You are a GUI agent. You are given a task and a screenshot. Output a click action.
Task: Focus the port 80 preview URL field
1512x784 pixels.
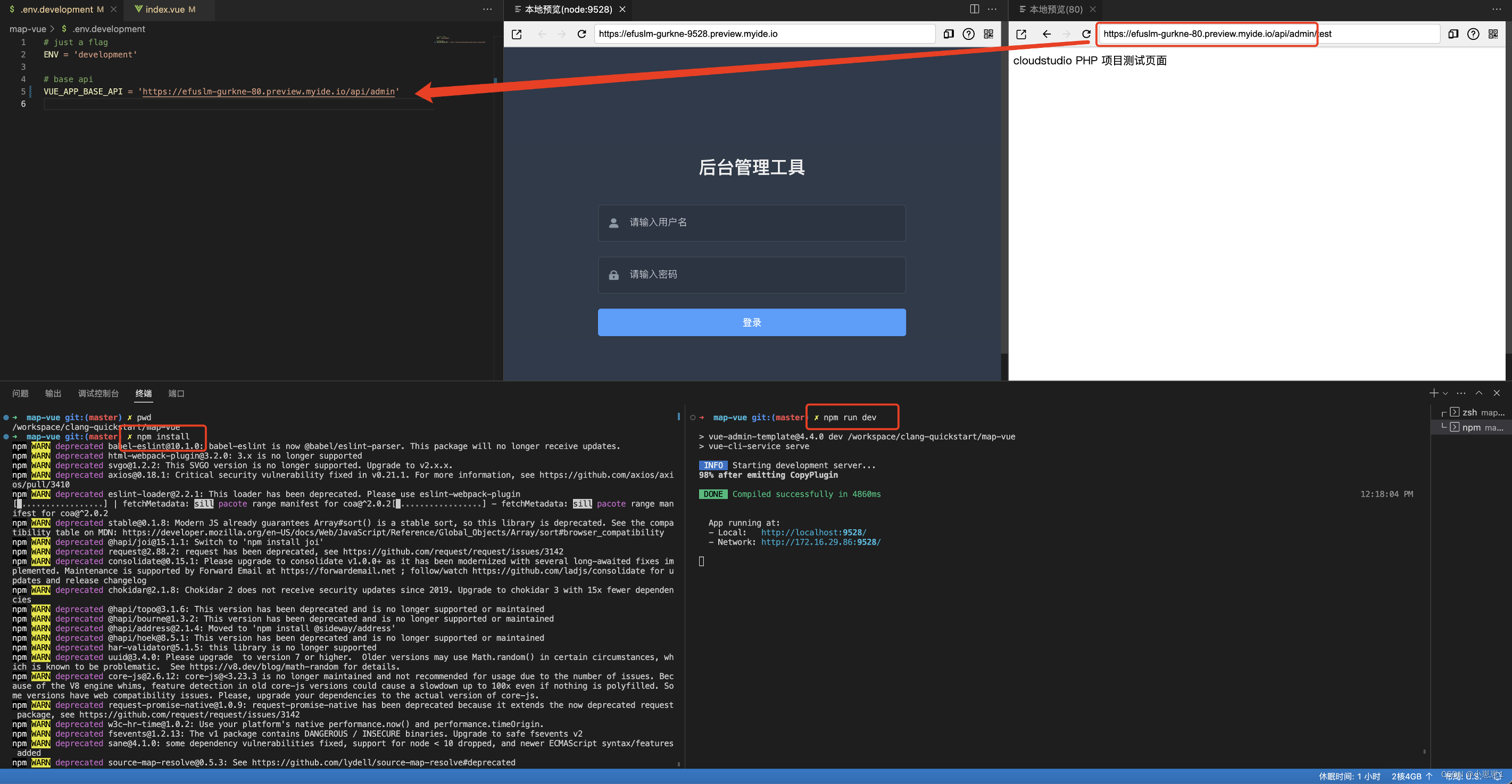1269,34
